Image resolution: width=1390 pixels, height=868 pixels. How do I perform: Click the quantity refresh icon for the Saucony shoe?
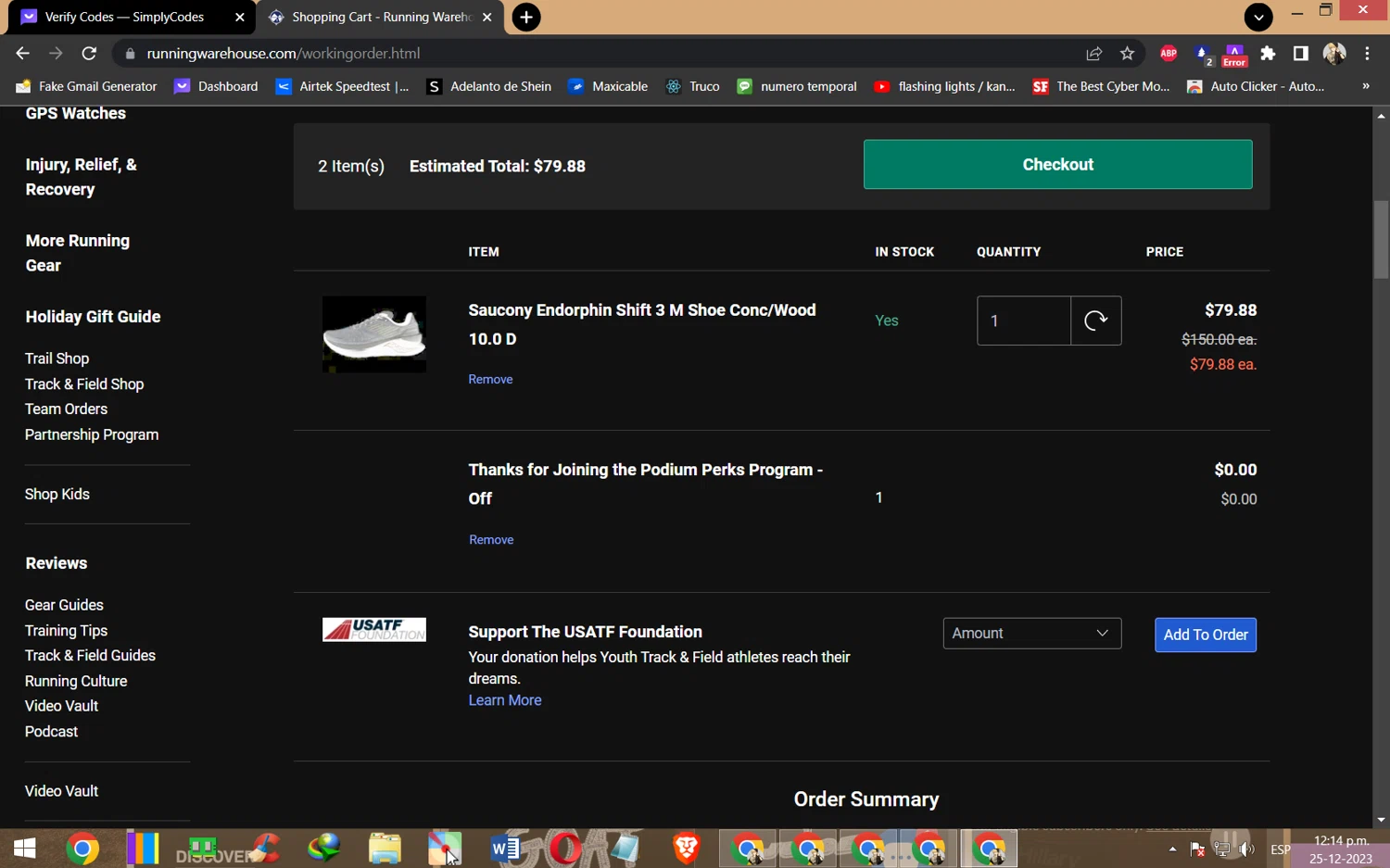pyautogui.click(x=1095, y=321)
